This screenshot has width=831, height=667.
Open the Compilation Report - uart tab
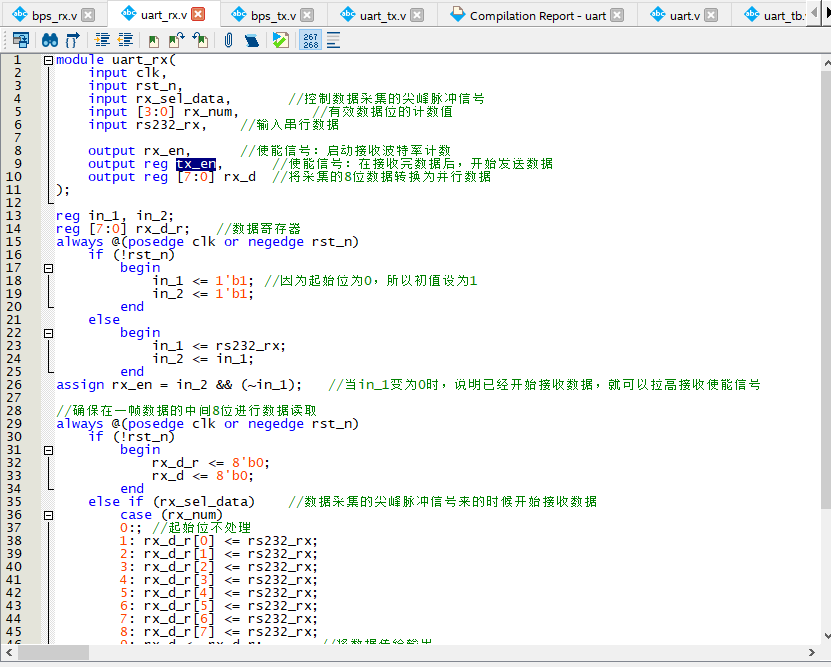[x=538, y=16]
